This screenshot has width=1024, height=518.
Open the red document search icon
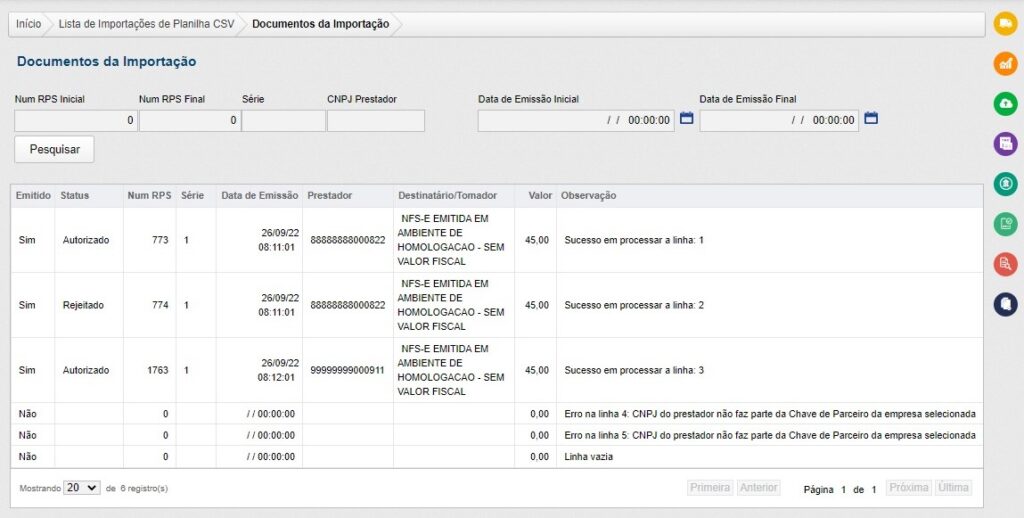pos(1005,264)
